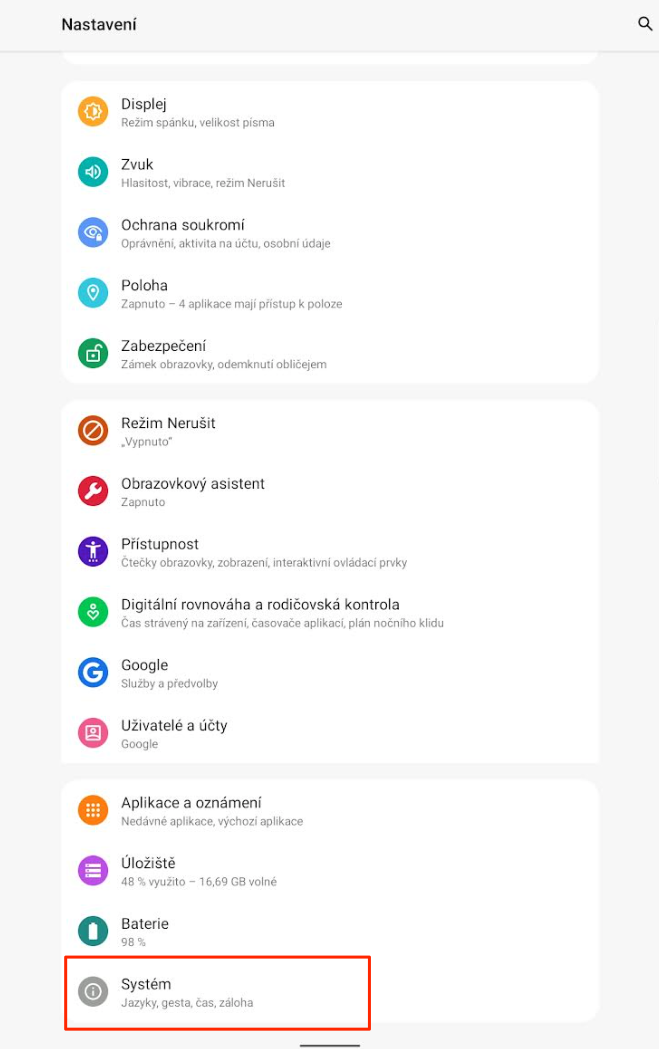
Task: Tap the search magnifier icon
Action: (x=645, y=24)
